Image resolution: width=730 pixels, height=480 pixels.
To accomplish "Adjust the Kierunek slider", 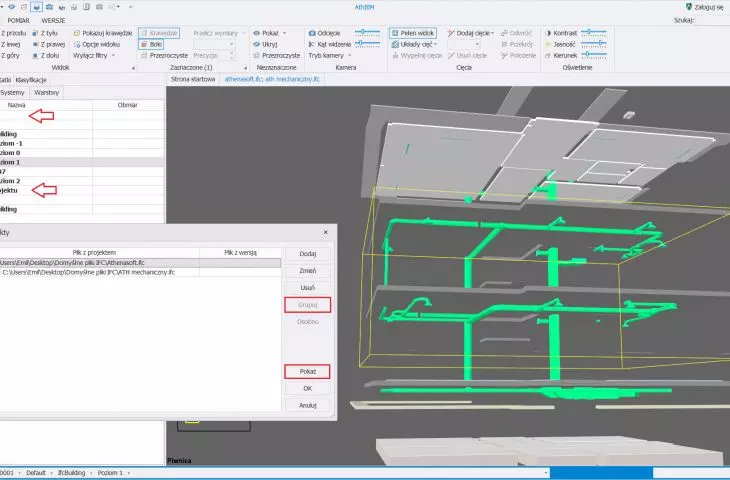I will pyautogui.click(x=593, y=54).
